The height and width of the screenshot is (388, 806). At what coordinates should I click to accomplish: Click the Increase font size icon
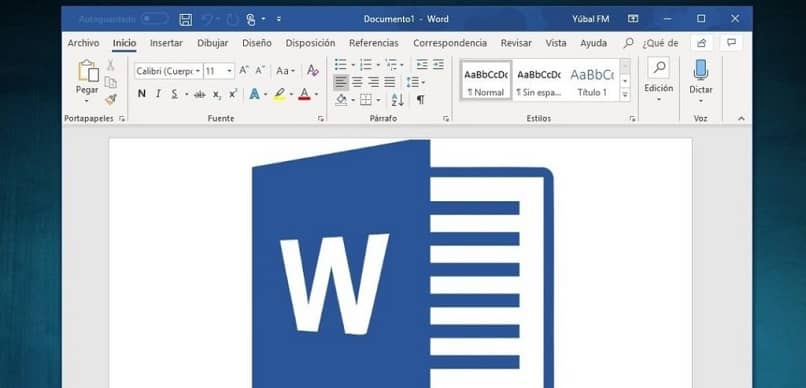pos(244,70)
